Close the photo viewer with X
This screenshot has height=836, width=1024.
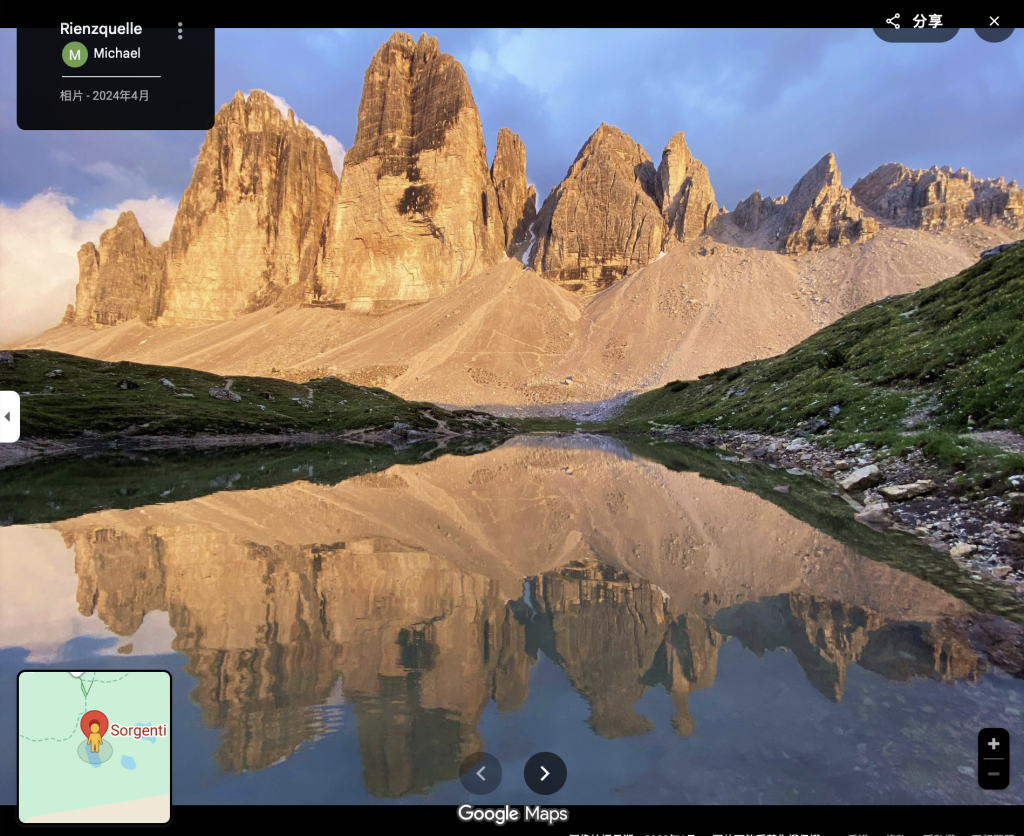(994, 21)
